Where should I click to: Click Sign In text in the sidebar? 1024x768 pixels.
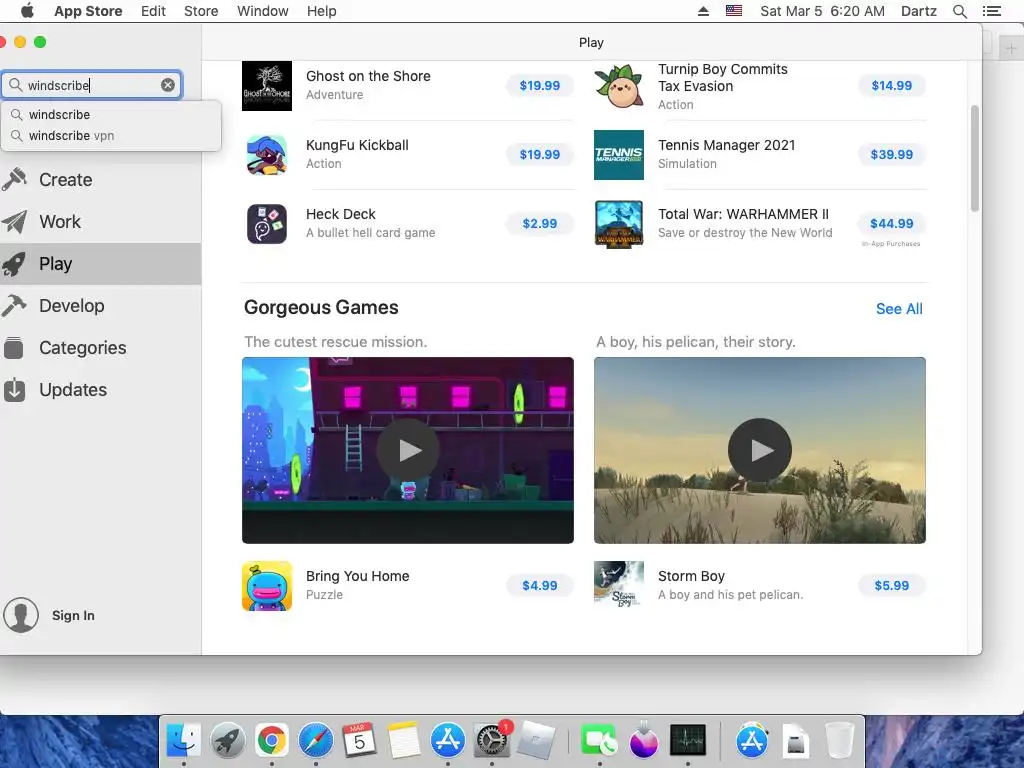[x=73, y=615]
